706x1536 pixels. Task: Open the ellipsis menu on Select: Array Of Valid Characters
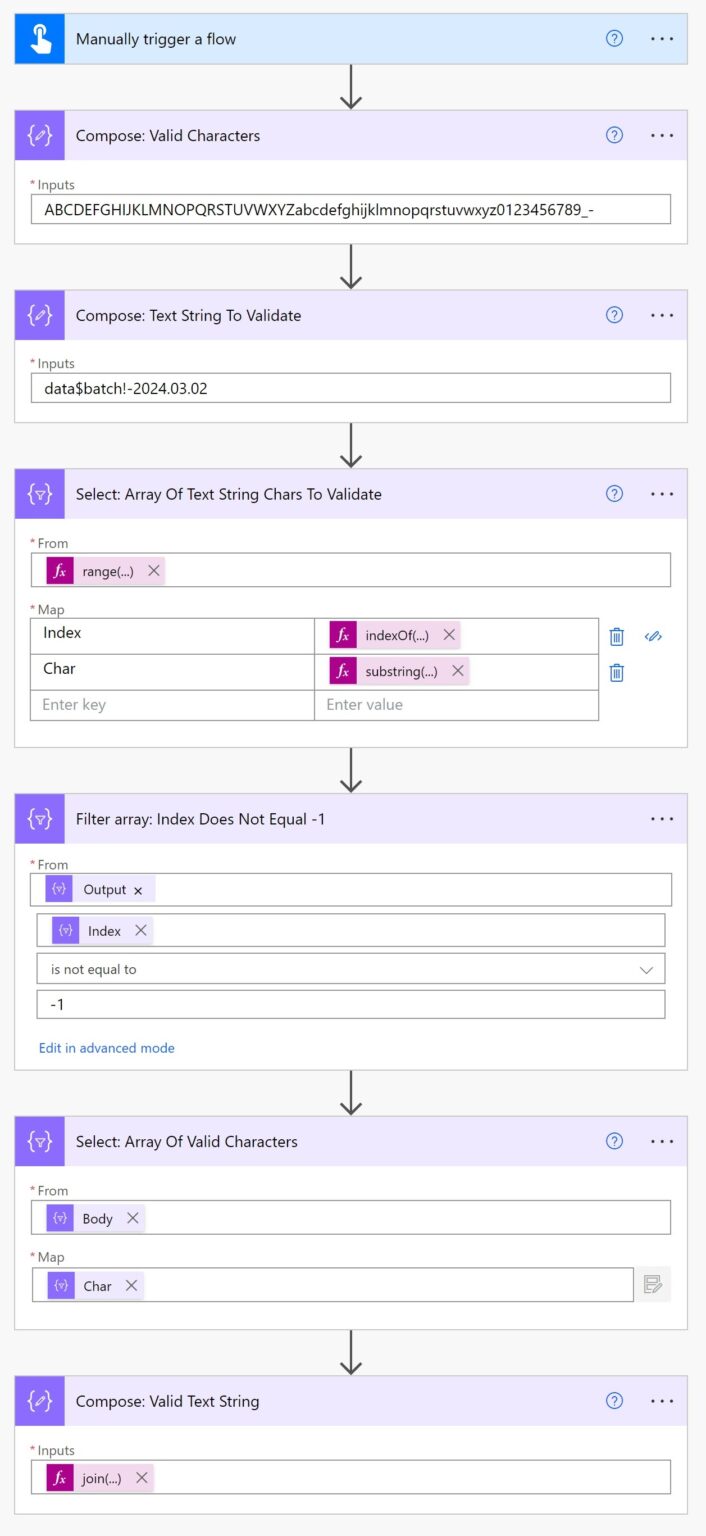(662, 1141)
